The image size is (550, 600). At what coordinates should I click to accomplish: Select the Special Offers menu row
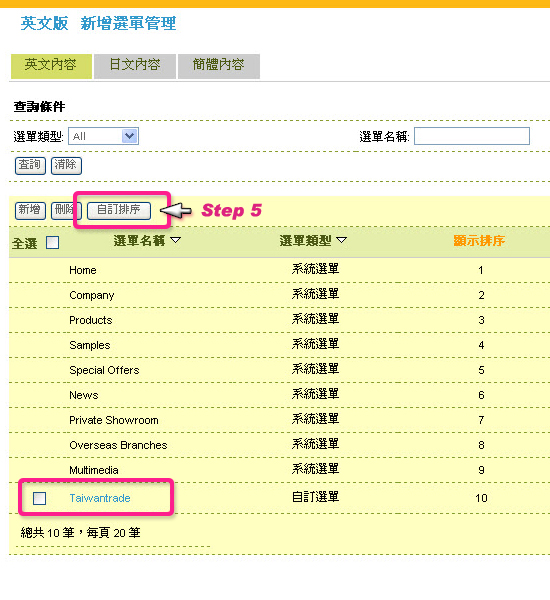[x=279, y=370]
